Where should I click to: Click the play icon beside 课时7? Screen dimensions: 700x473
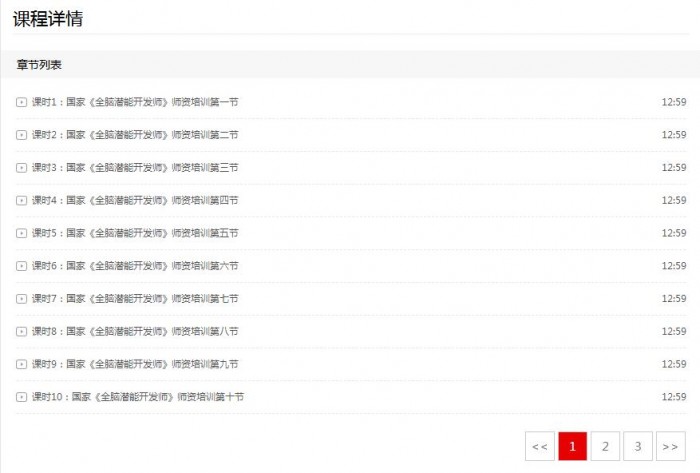coord(21,299)
